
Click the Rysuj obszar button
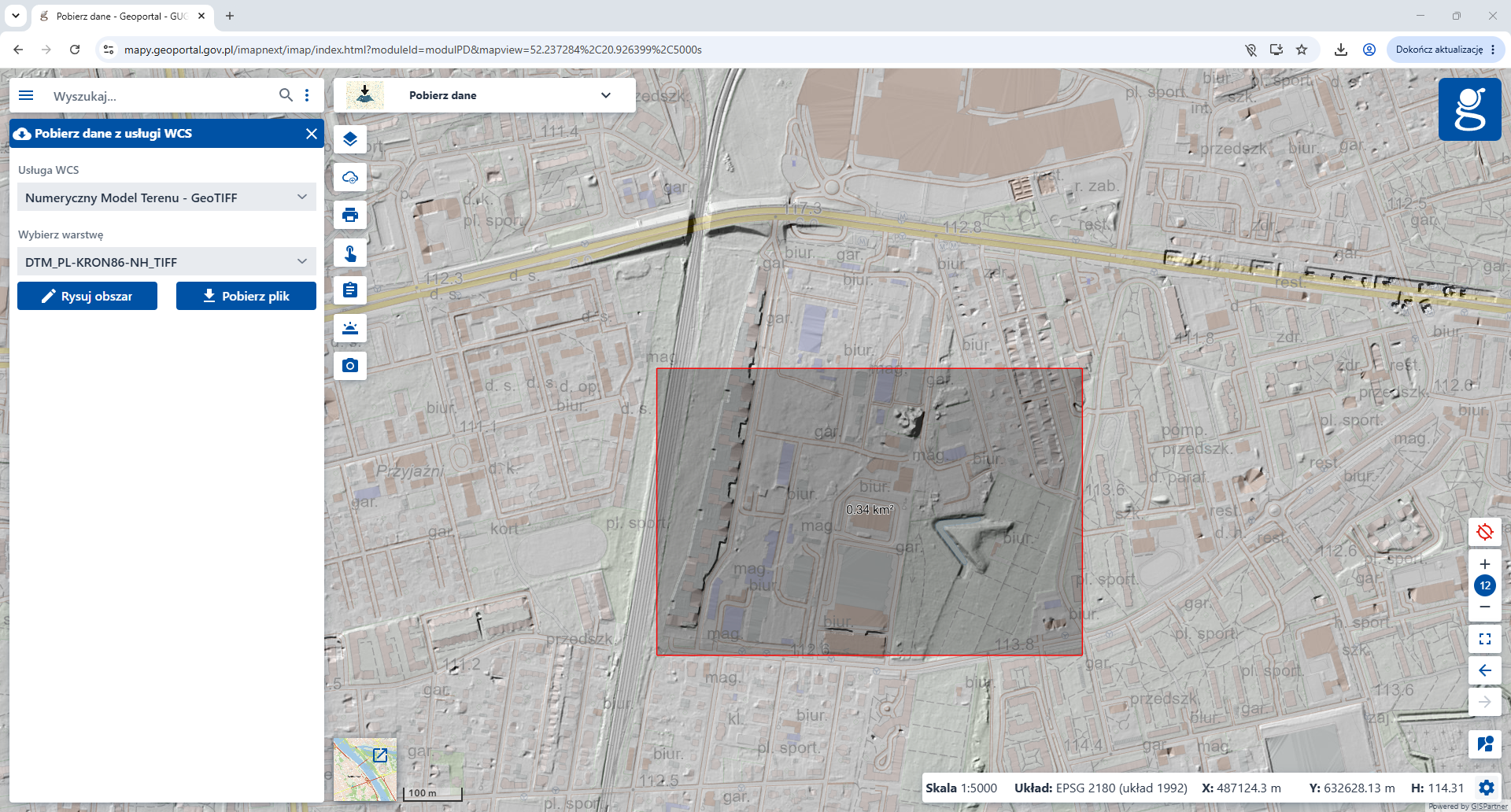click(x=87, y=296)
